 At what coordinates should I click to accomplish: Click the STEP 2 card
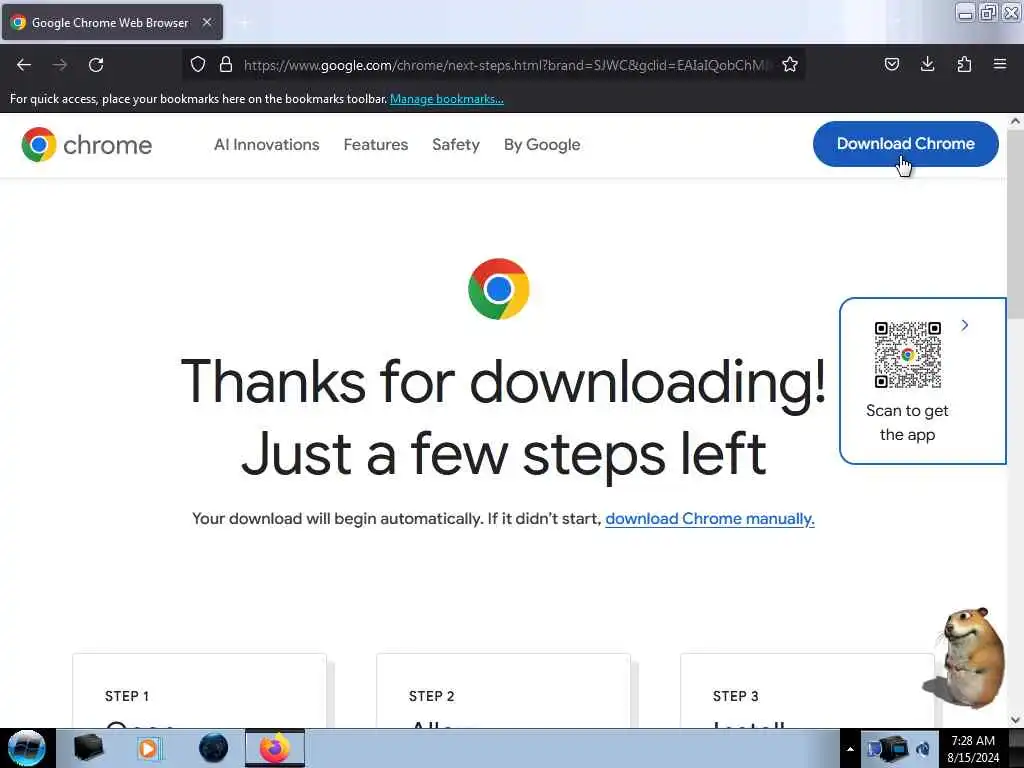(504, 691)
